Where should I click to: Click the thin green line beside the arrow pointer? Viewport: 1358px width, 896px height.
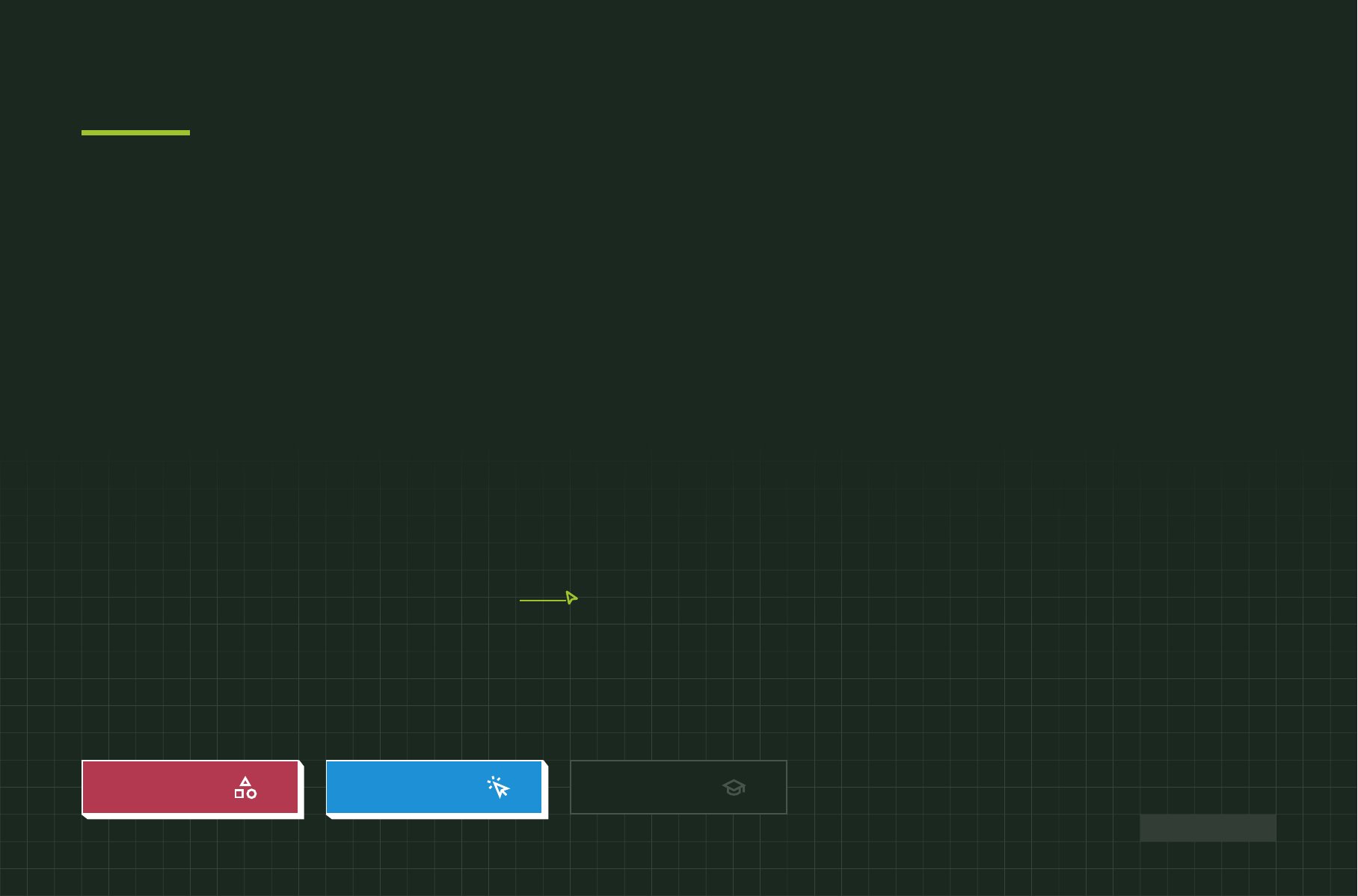click(541, 600)
